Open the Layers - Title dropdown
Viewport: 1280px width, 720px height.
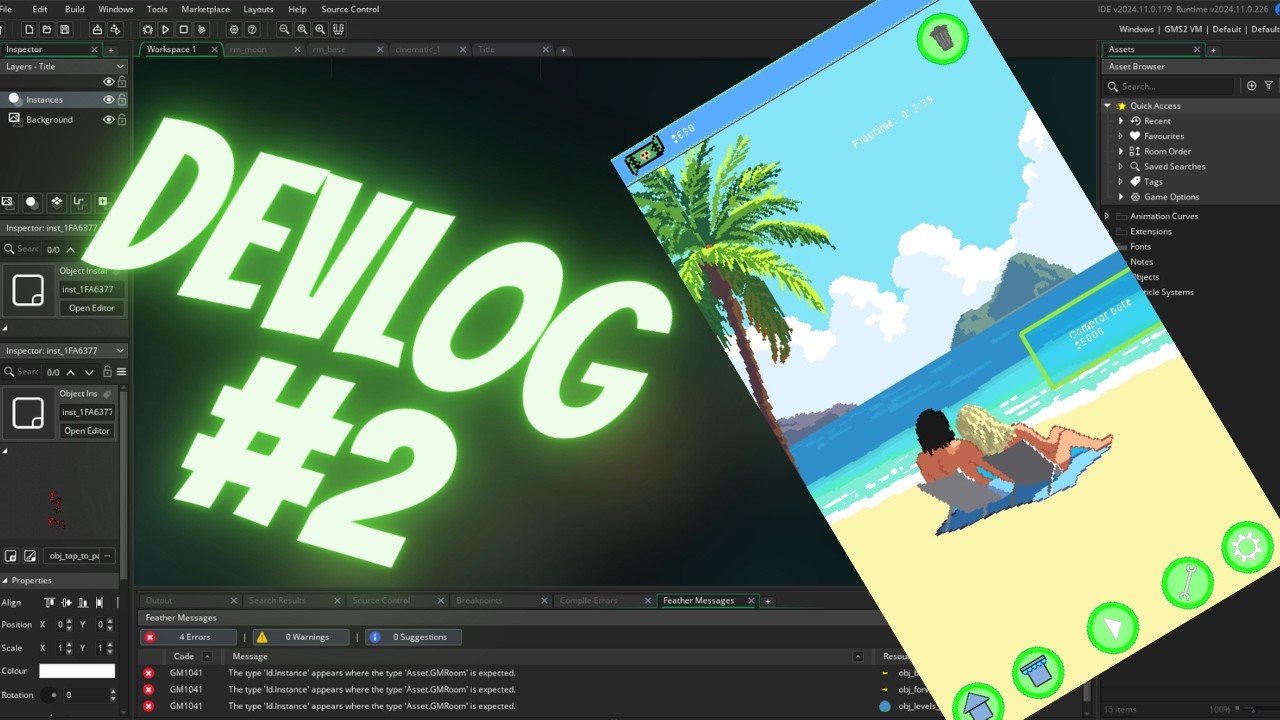[x=64, y=66]
